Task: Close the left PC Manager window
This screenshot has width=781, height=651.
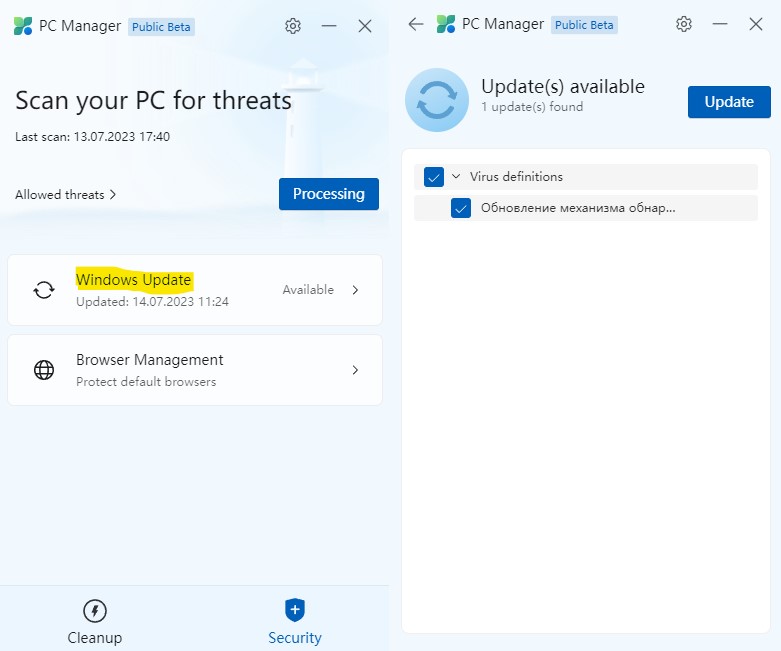Action: (x=365, y=26)
